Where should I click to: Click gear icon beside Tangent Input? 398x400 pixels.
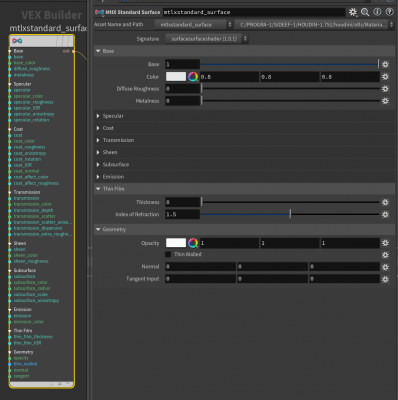[x=385, y=279]
